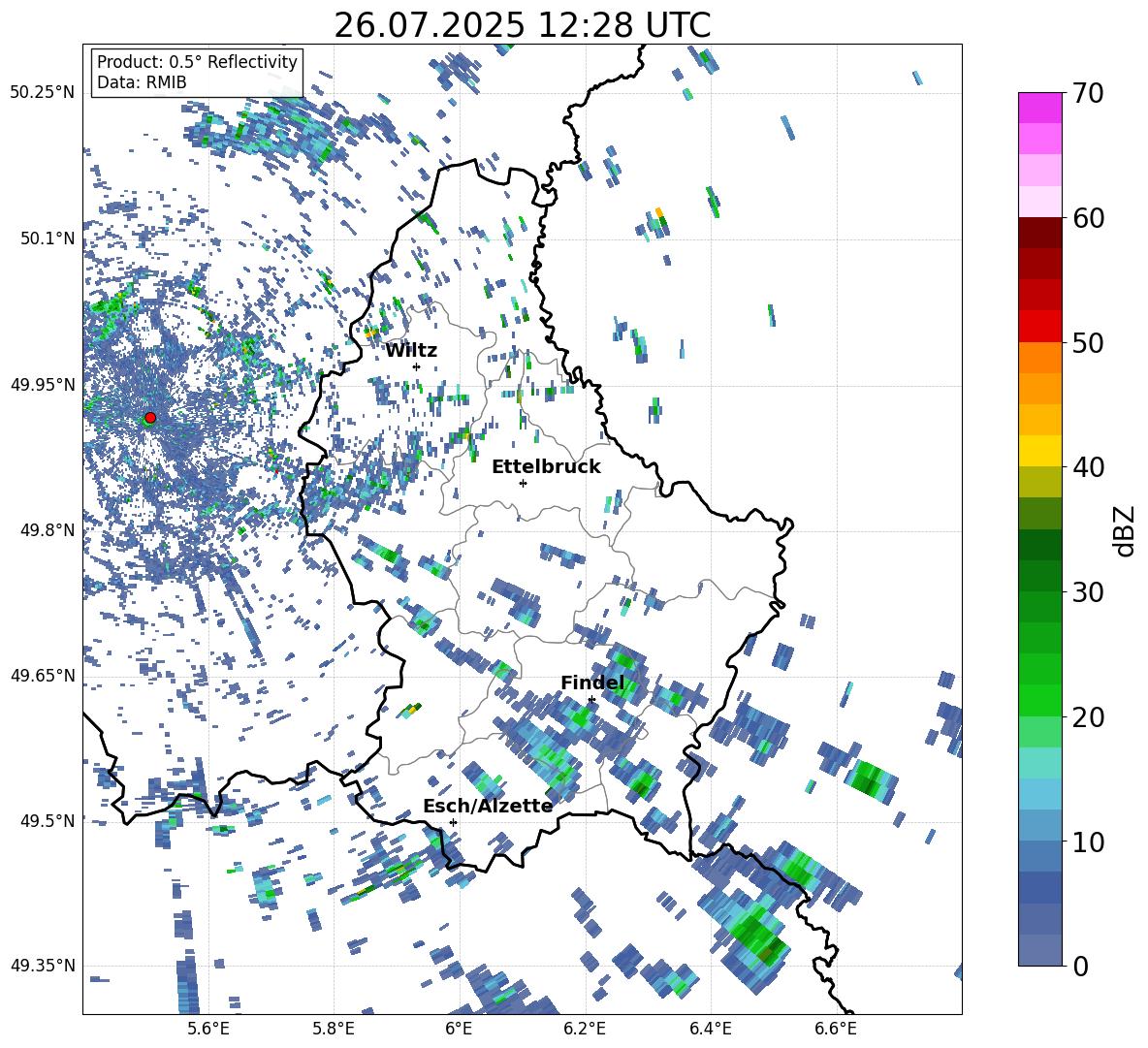Click the title 26.07.2025 12:28 UTC
Image resolution: width=1148 pixels, height=1048 pixels.
click(x=522, y=25)
